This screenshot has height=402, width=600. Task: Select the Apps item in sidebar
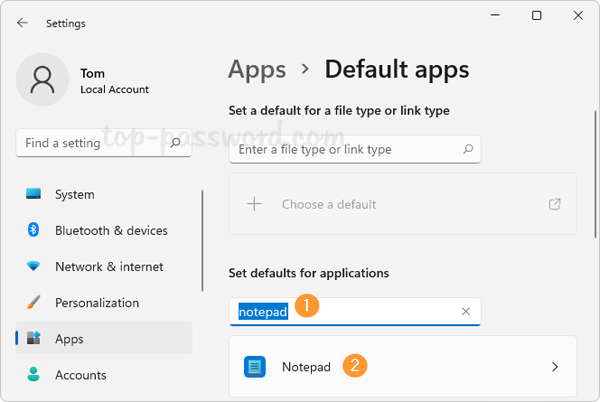click(70, 339)
